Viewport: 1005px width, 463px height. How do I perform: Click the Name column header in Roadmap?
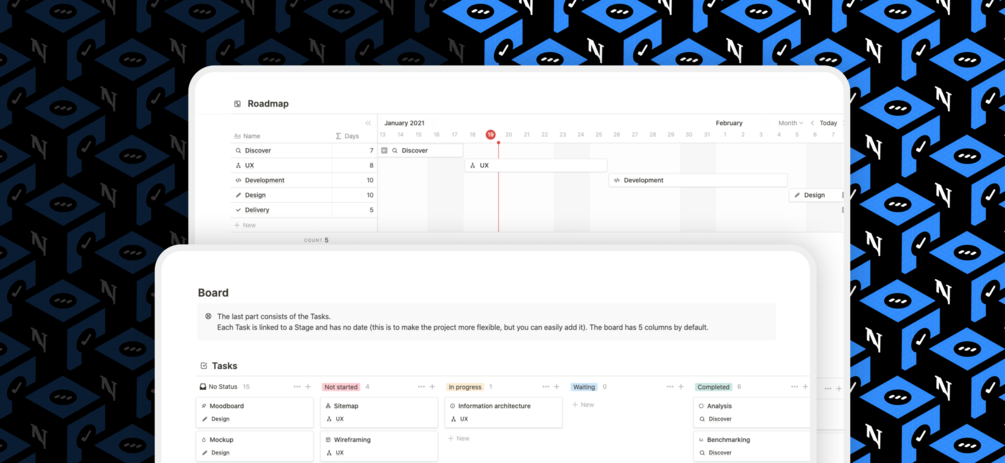247,136
